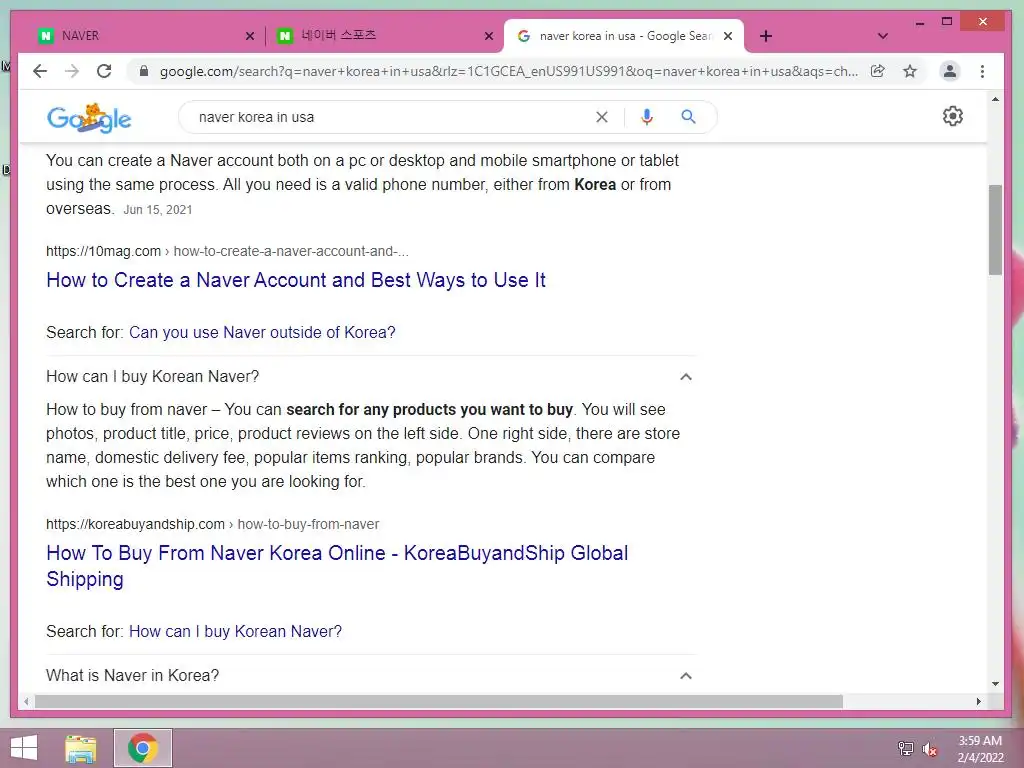The height and width of the screenshot is (768, 1024).
Task: Bookmark this page with the star icon
Action: coord(910,71)
